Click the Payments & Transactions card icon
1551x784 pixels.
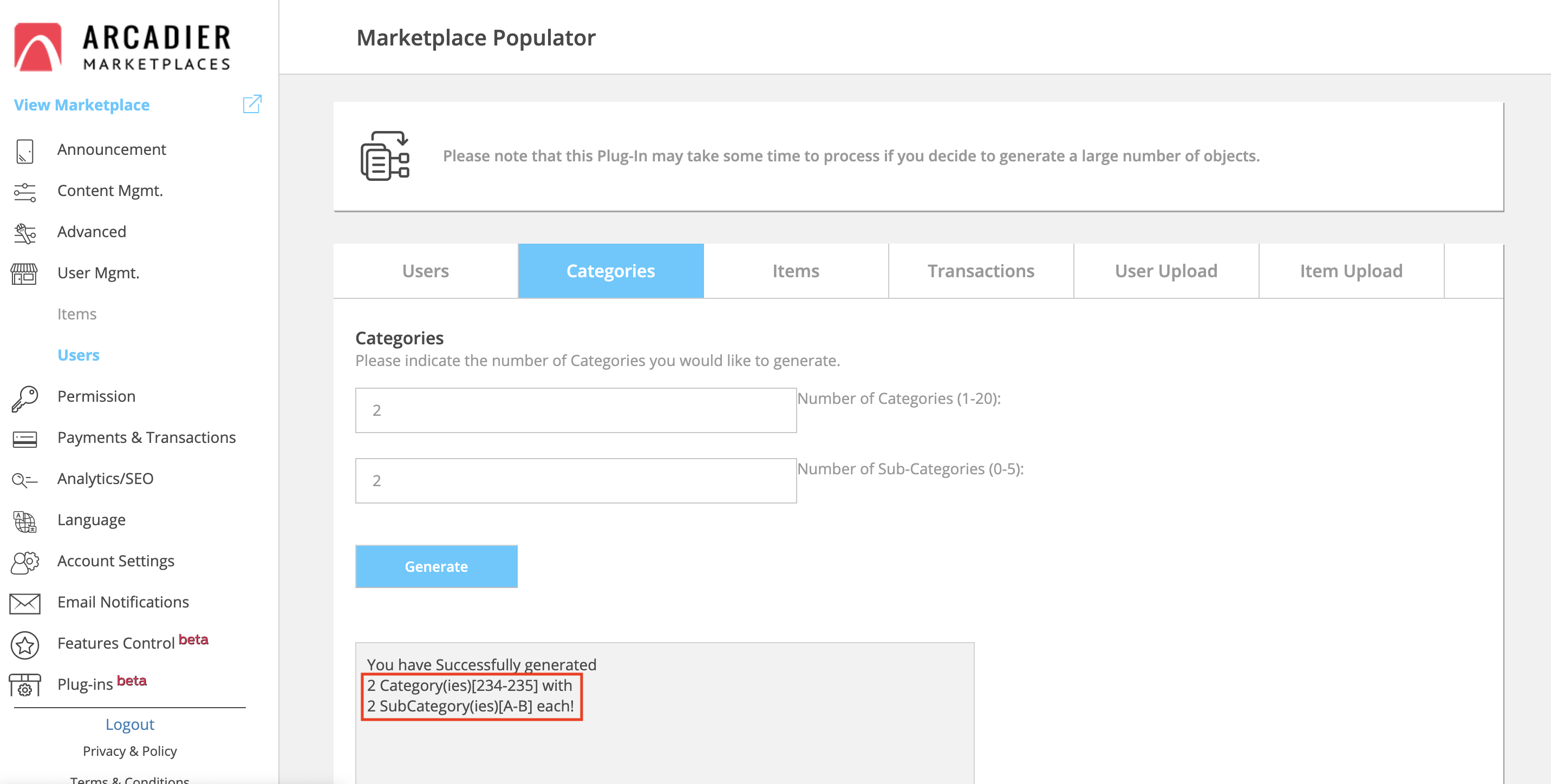pos(25,439)
